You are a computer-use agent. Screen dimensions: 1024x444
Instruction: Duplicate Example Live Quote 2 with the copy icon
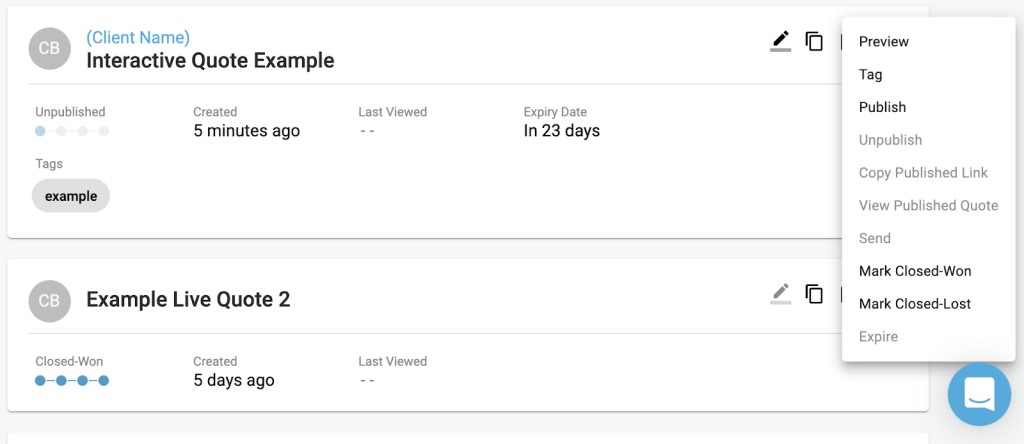click(x=814, y=294)
